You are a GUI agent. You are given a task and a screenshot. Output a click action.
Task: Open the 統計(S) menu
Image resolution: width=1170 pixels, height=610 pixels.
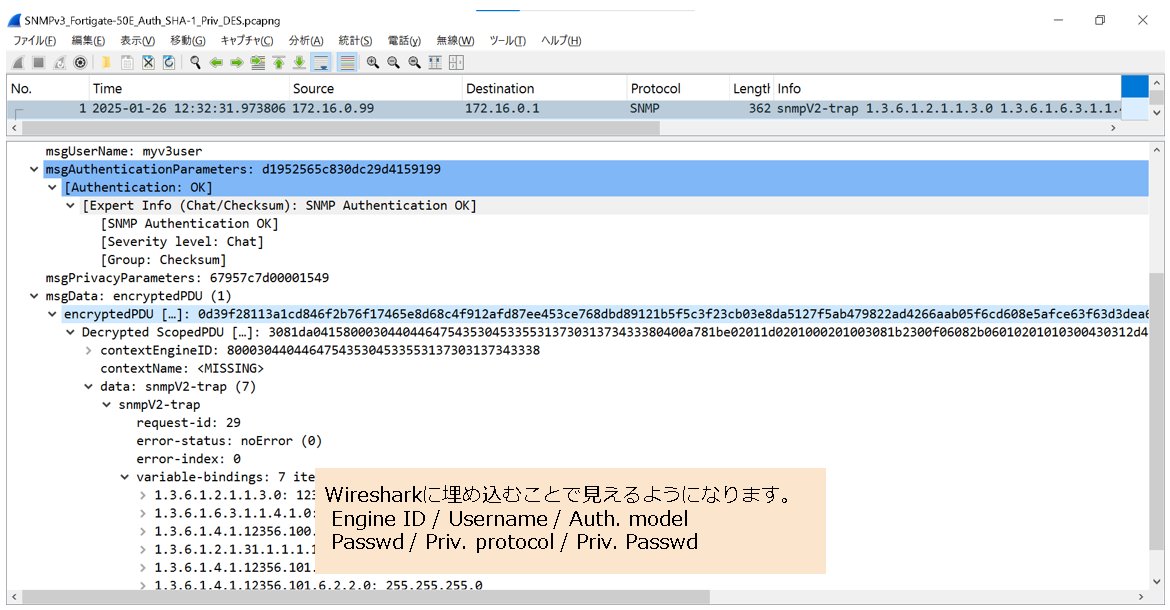(x=355, y=41)
